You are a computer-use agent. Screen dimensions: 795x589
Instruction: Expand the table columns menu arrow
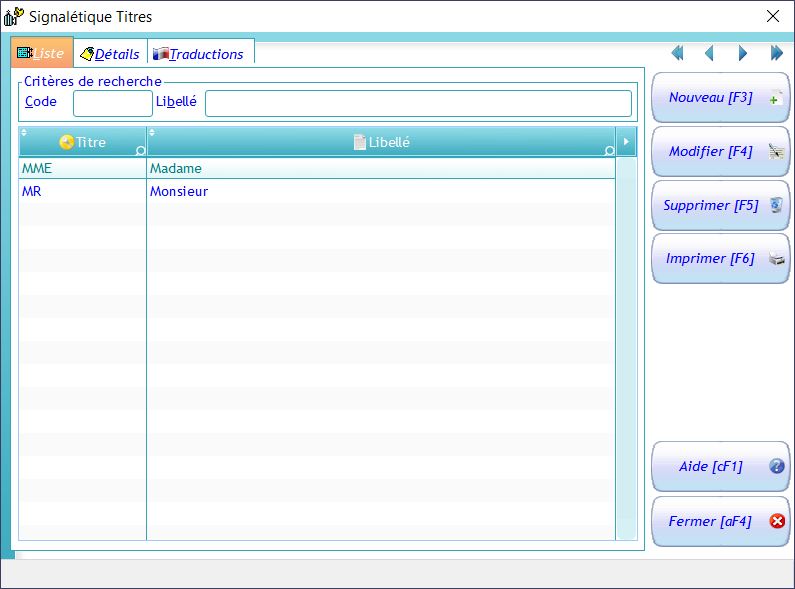coord(626,142)
